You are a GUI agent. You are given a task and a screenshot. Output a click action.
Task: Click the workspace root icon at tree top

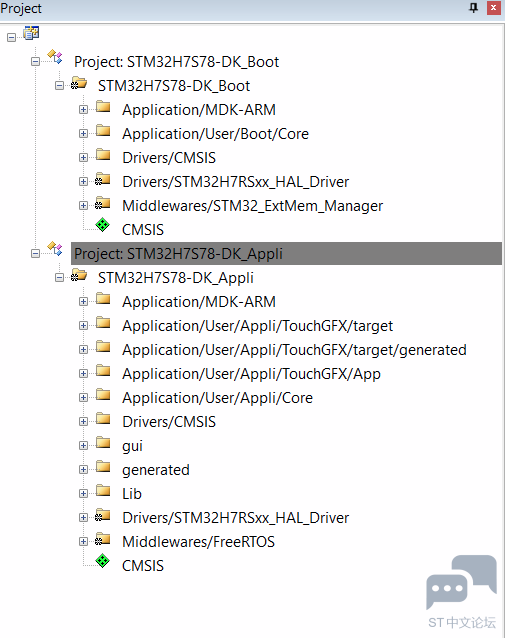(x=31, y=33)
